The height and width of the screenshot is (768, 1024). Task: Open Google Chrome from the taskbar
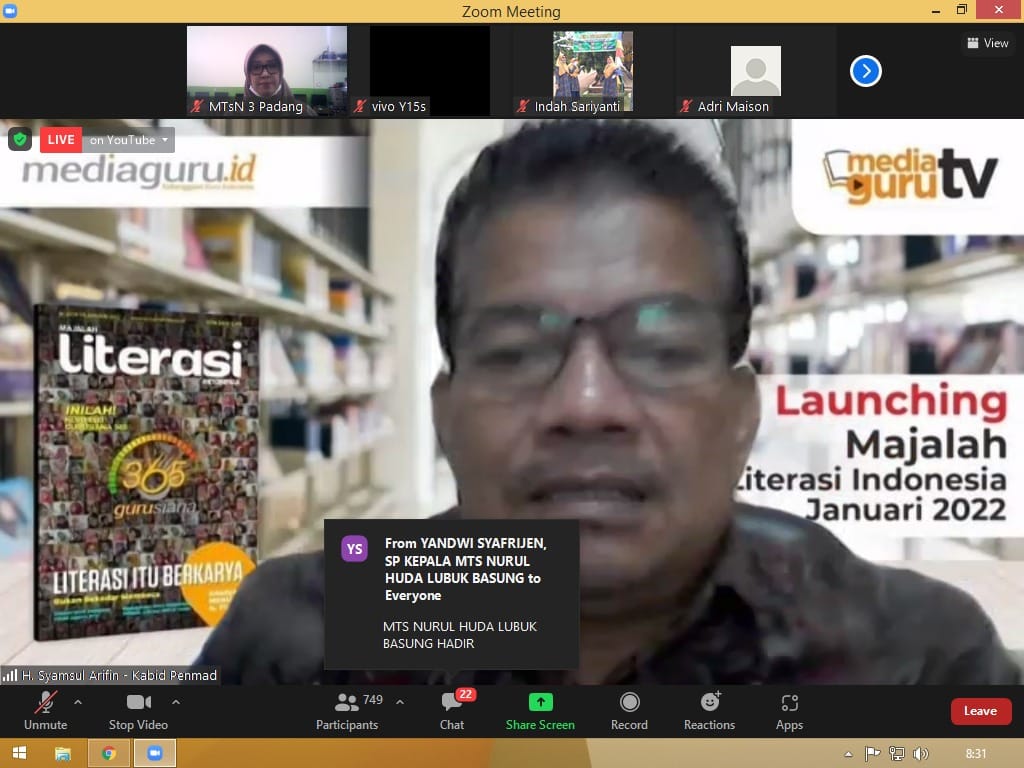pos(109,753)
